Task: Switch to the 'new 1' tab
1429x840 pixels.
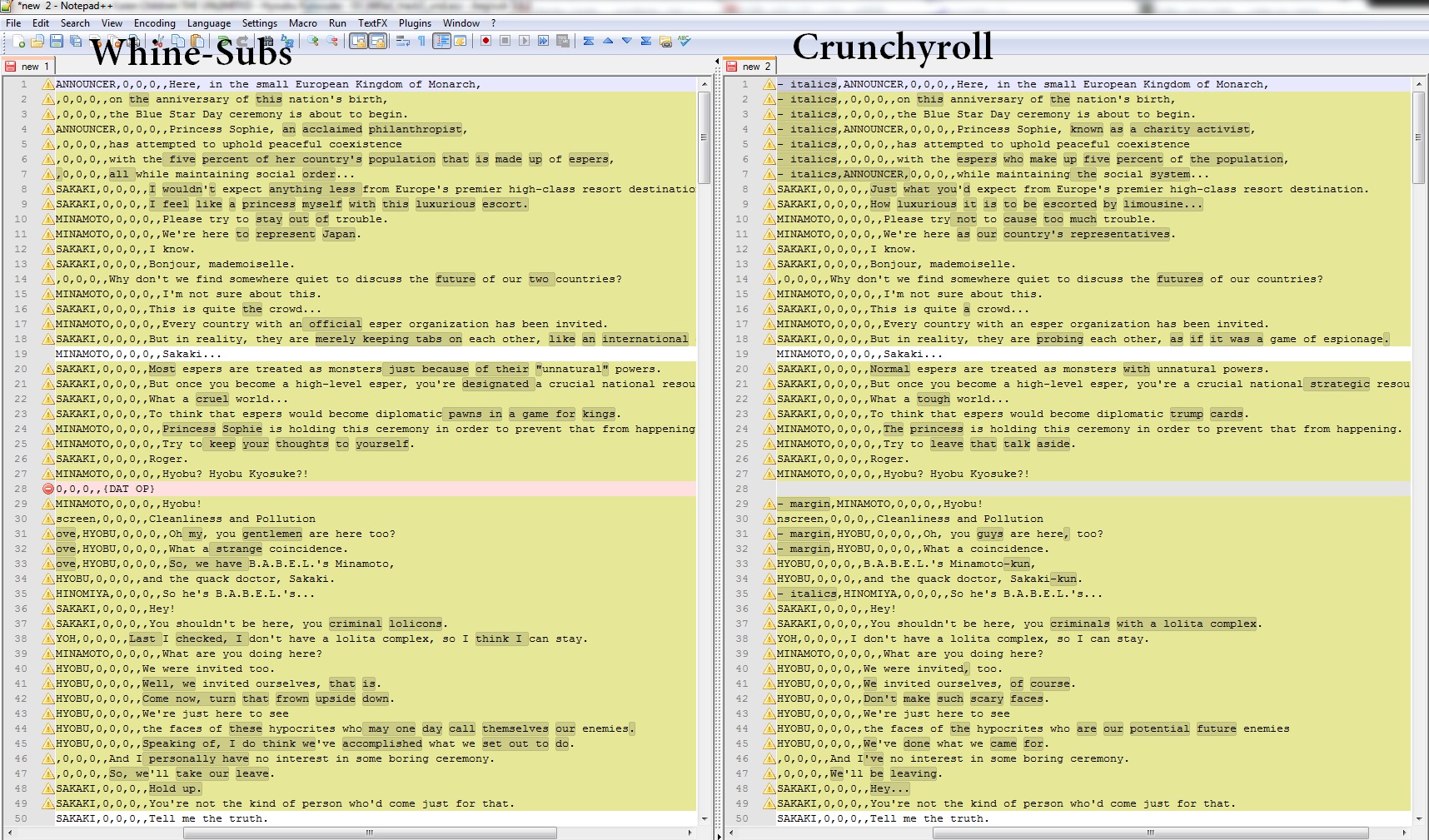Action: (28, 67)
